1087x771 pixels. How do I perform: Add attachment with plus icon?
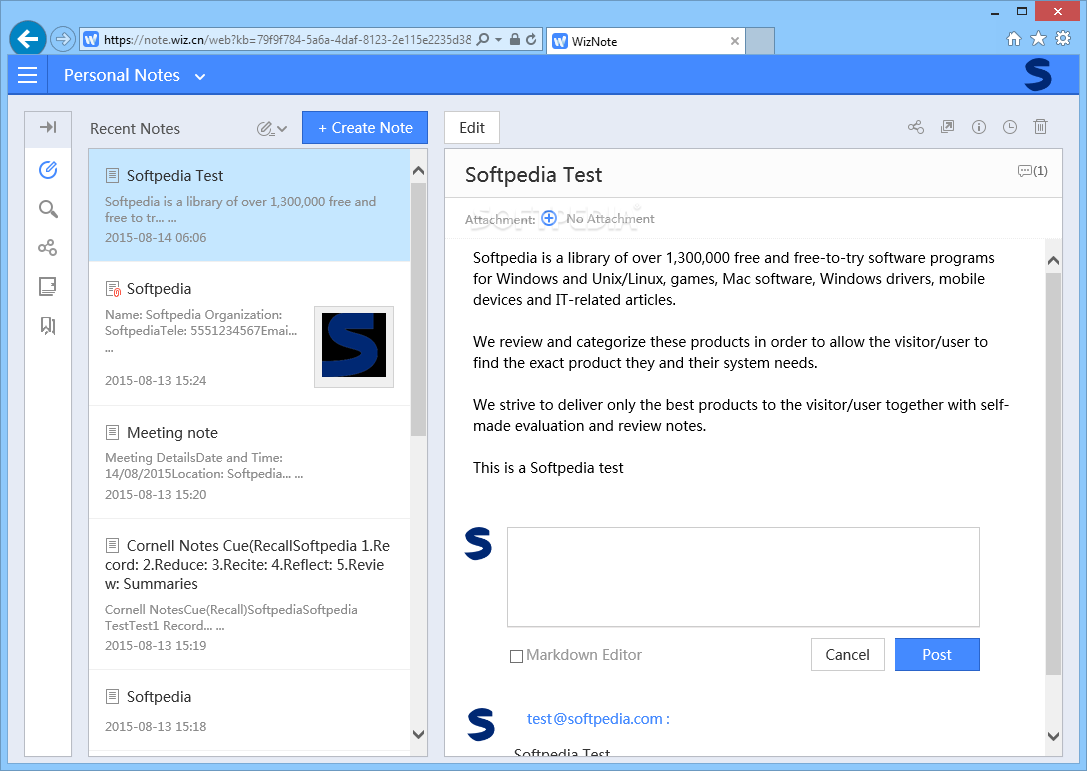pyautogui.click(x=549, y=218)
